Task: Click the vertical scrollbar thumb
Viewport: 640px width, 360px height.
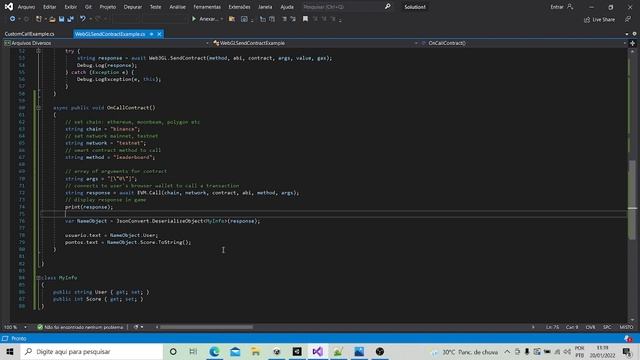Action: [x=632, y=200]
